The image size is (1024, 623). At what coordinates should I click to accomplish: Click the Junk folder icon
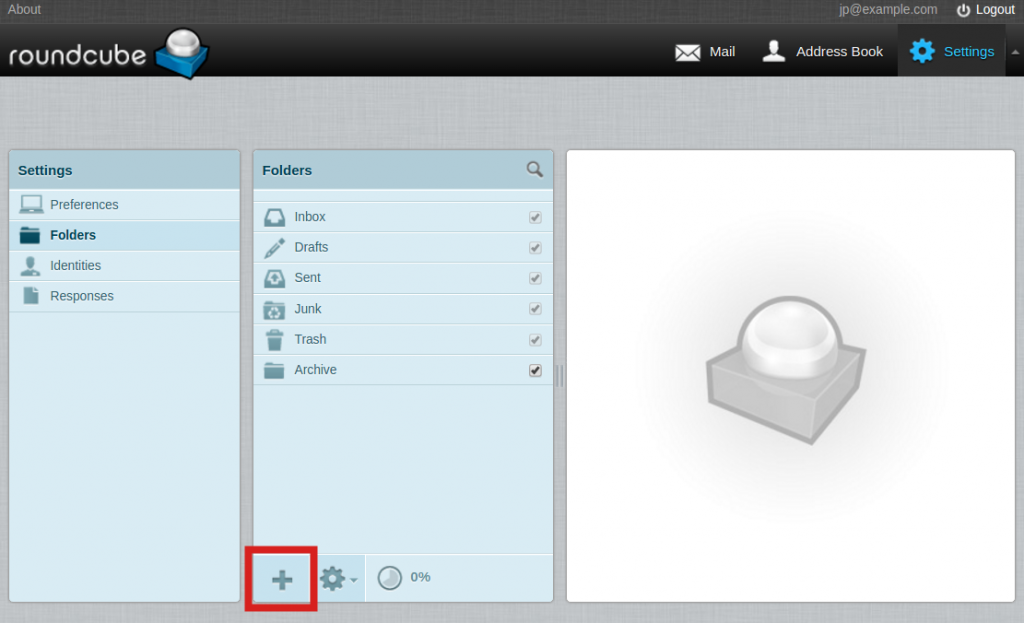[274, 309]
